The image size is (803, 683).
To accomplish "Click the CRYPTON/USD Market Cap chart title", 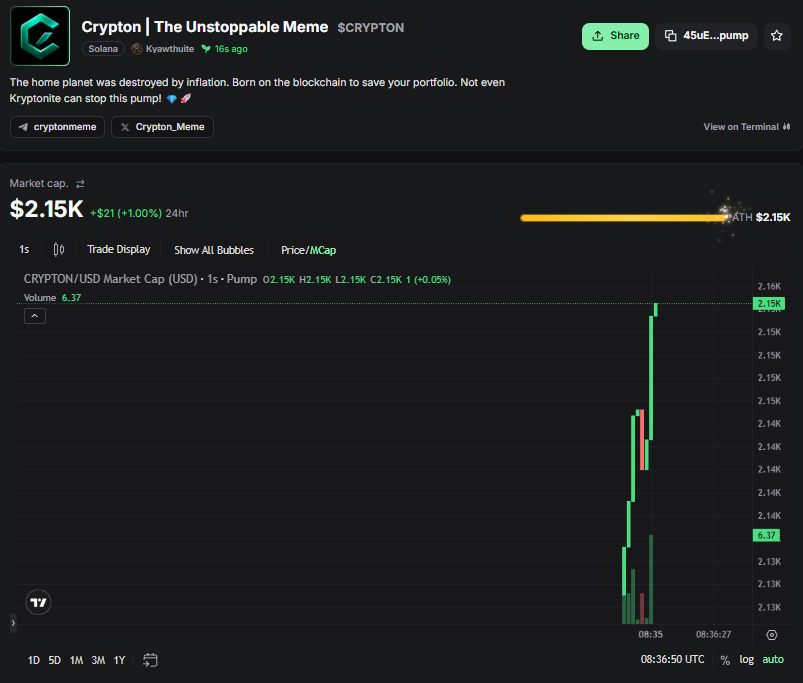I will [140, 279].
